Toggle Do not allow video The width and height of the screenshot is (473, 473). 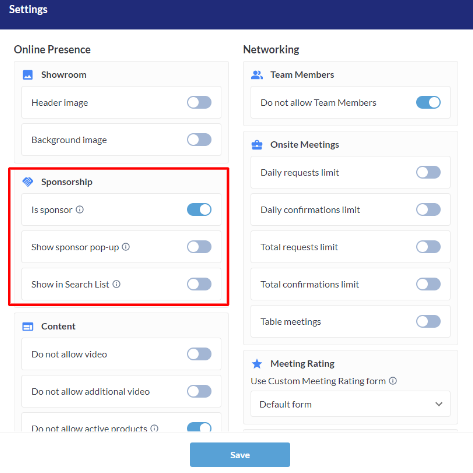tap(199, 354)
